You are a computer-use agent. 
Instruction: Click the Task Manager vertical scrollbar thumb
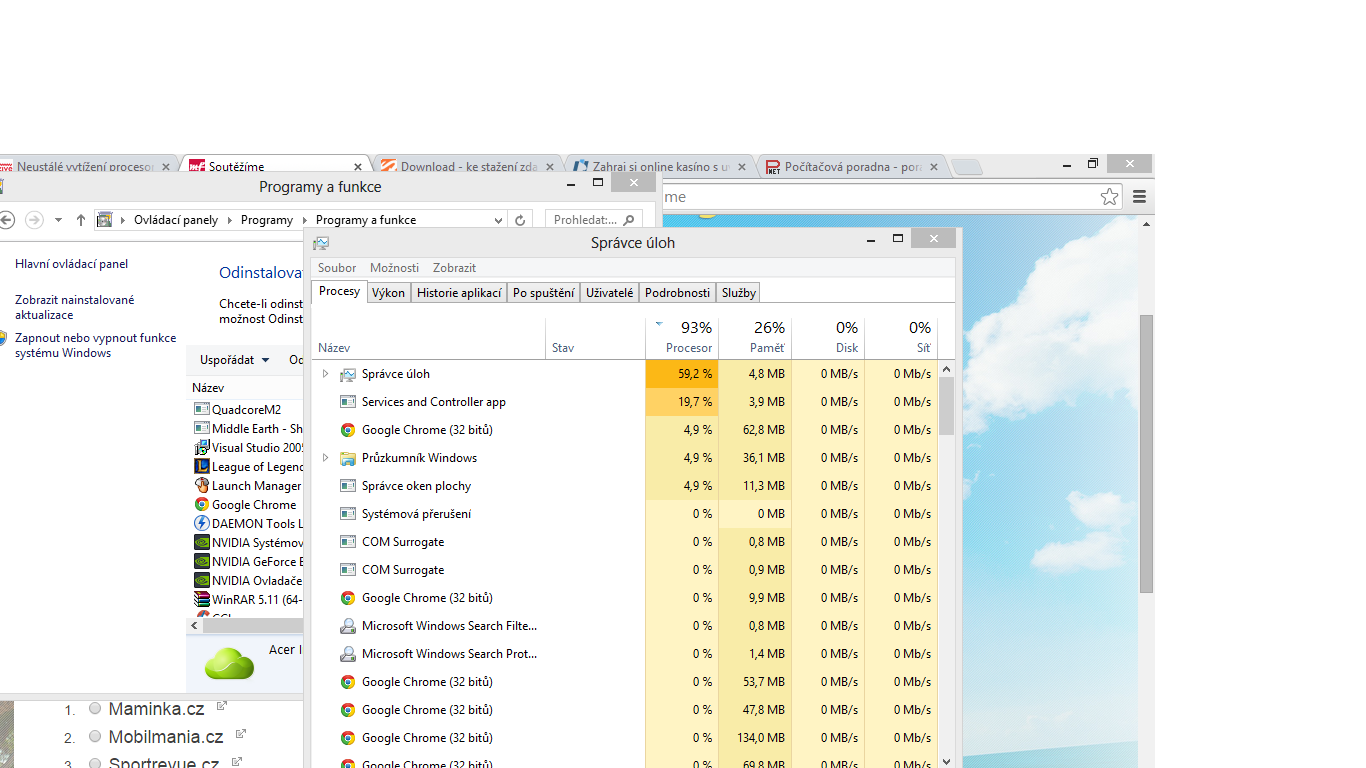[946, 405]
